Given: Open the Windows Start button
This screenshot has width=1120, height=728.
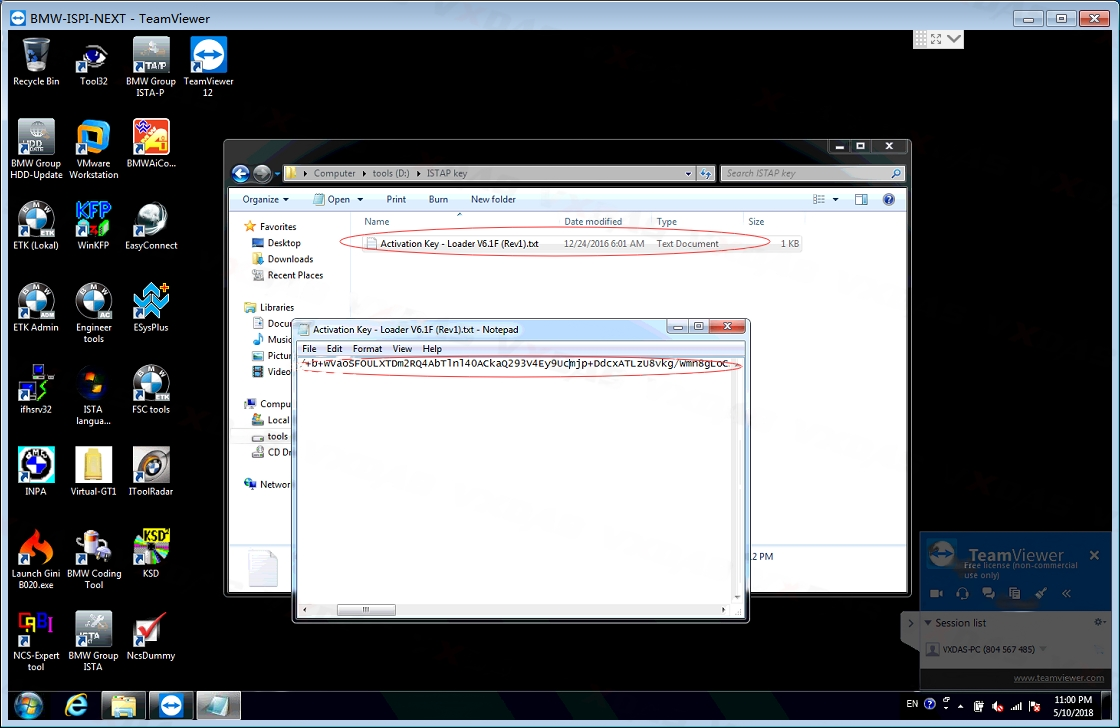Looking at the screenshot, I should (x=29, y=706).
